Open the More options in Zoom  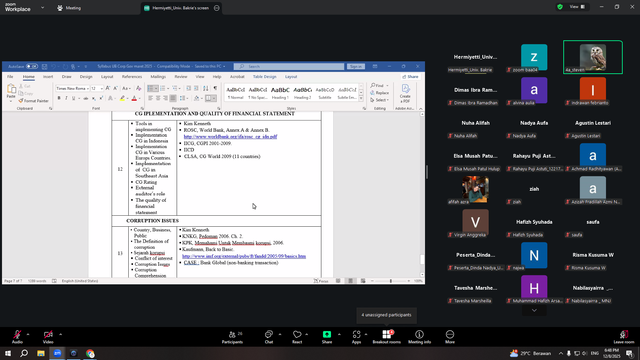tap(450, 337)
